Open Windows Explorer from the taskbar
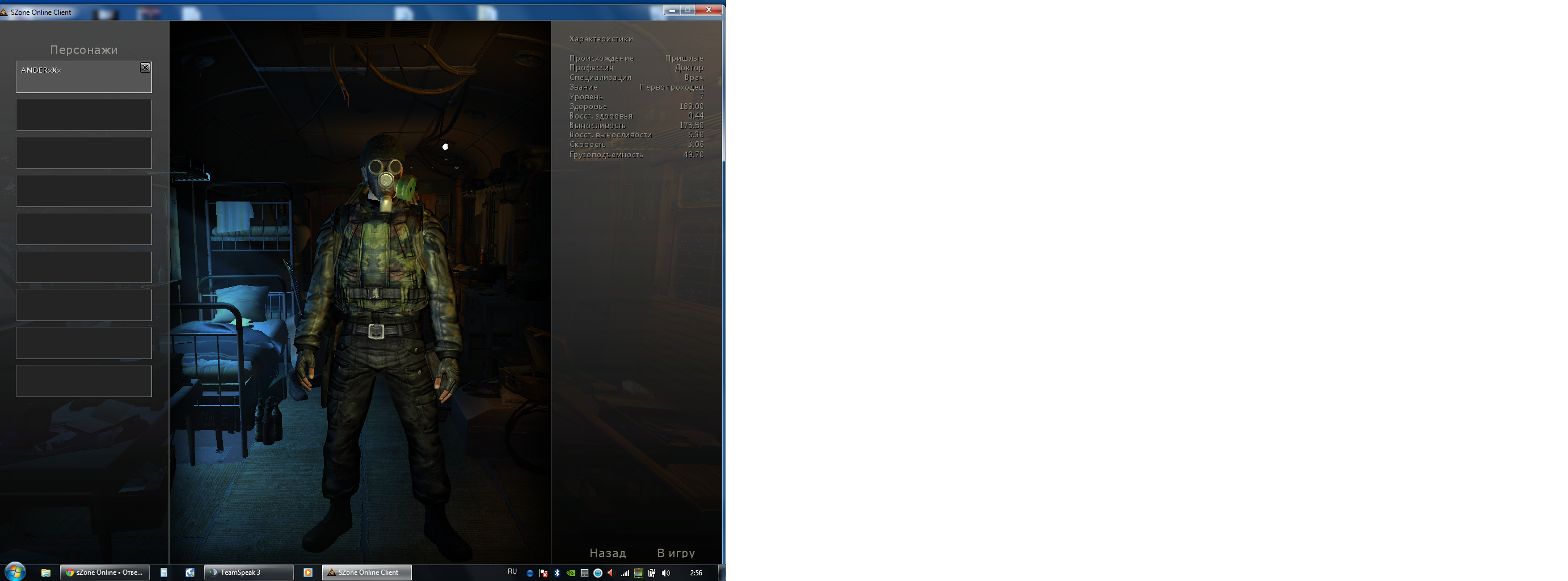Image resolution: width=1568 pixels, height=581 pixels. coord(45,572)
